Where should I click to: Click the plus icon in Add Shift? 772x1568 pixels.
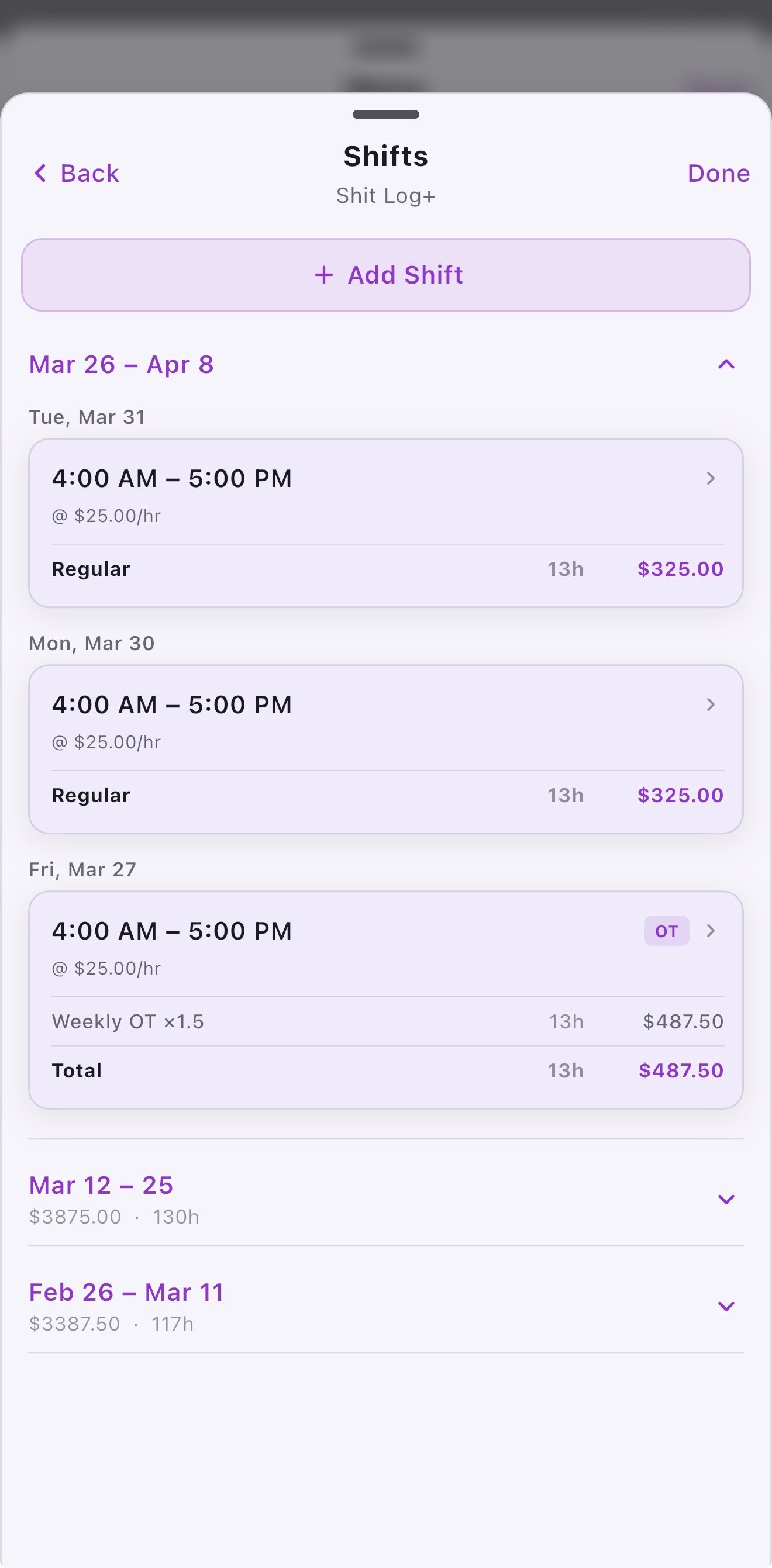(x=324, y=275)
